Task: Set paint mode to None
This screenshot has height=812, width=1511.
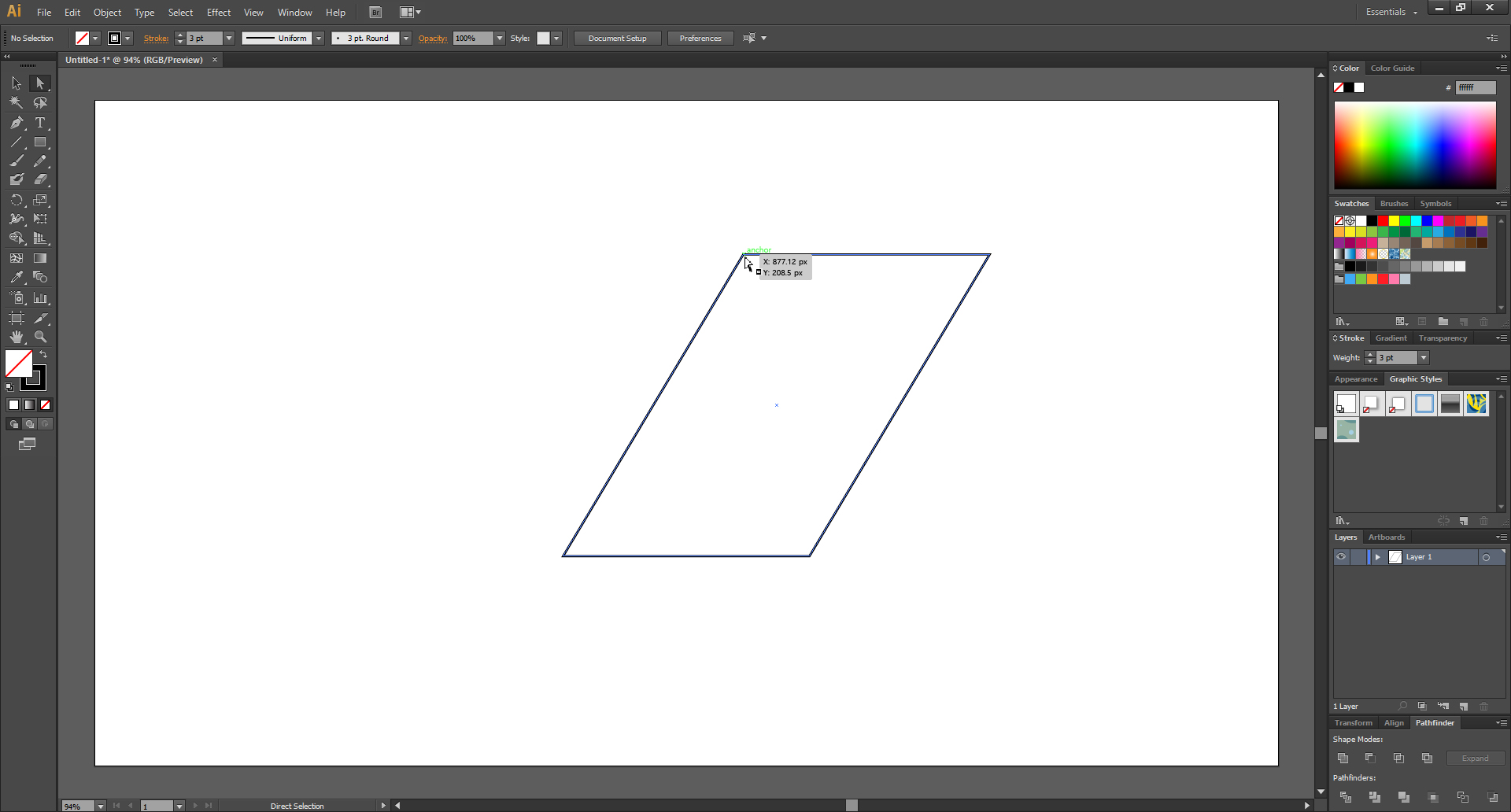Action: point(45,405)
